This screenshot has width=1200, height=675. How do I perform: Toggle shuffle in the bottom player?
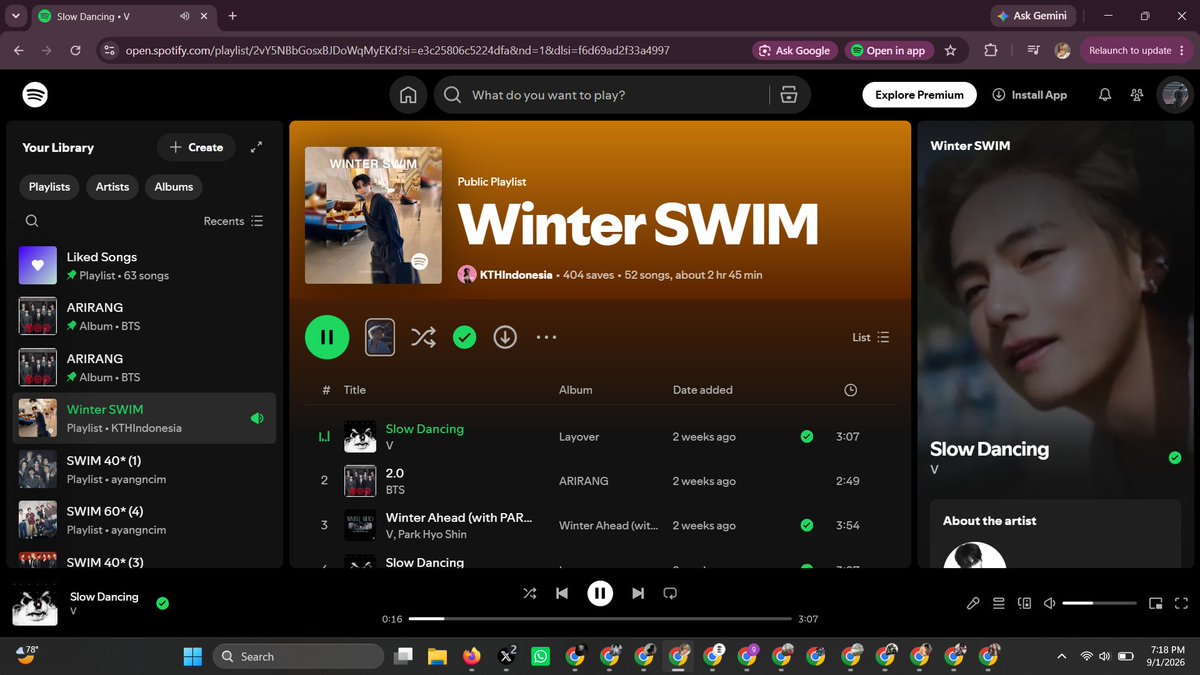click(x=530, y=593)
